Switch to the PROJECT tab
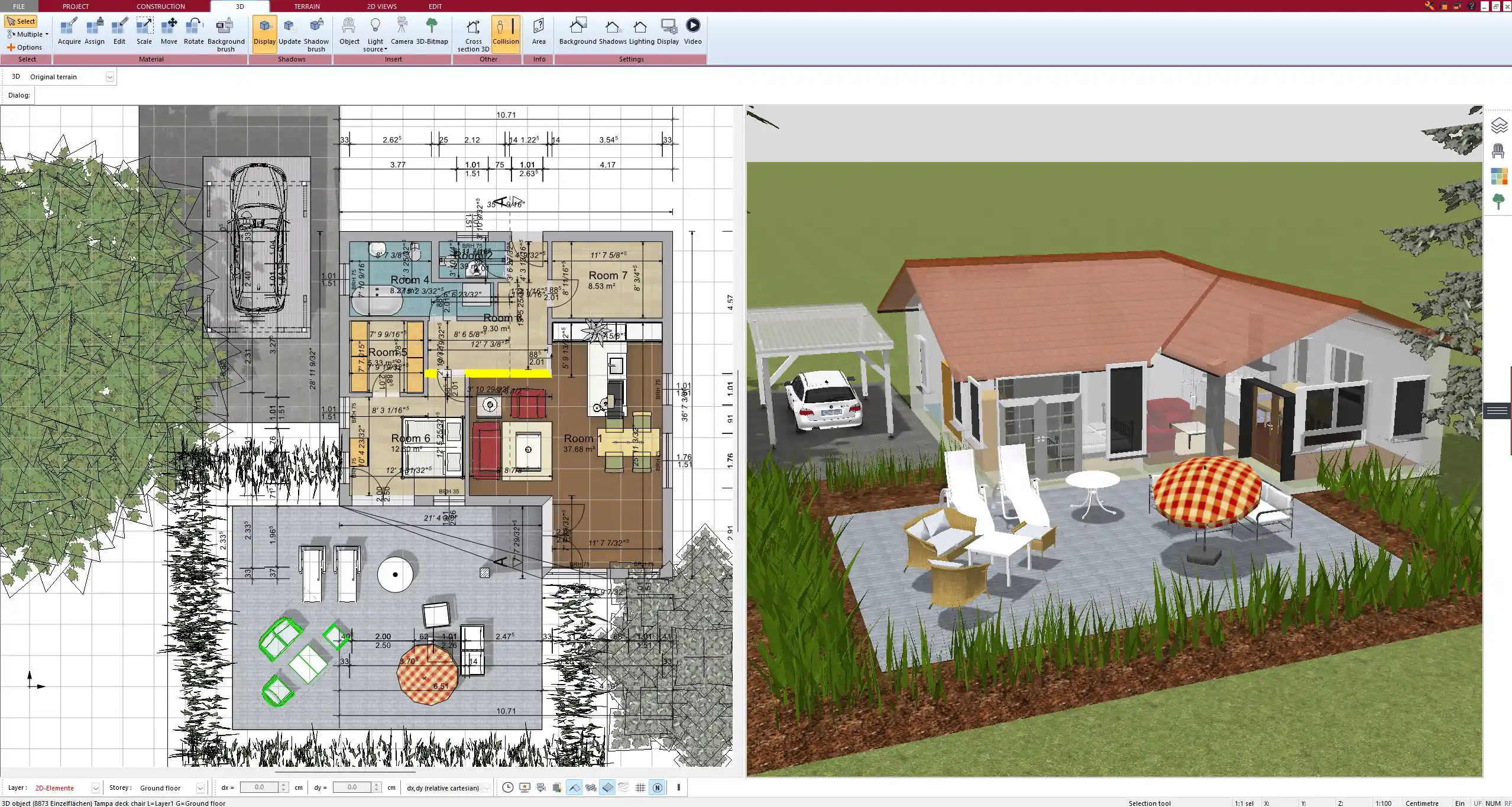Image resolution: width=1512 pixels, height=807 pixels. [x=76, y=6]
